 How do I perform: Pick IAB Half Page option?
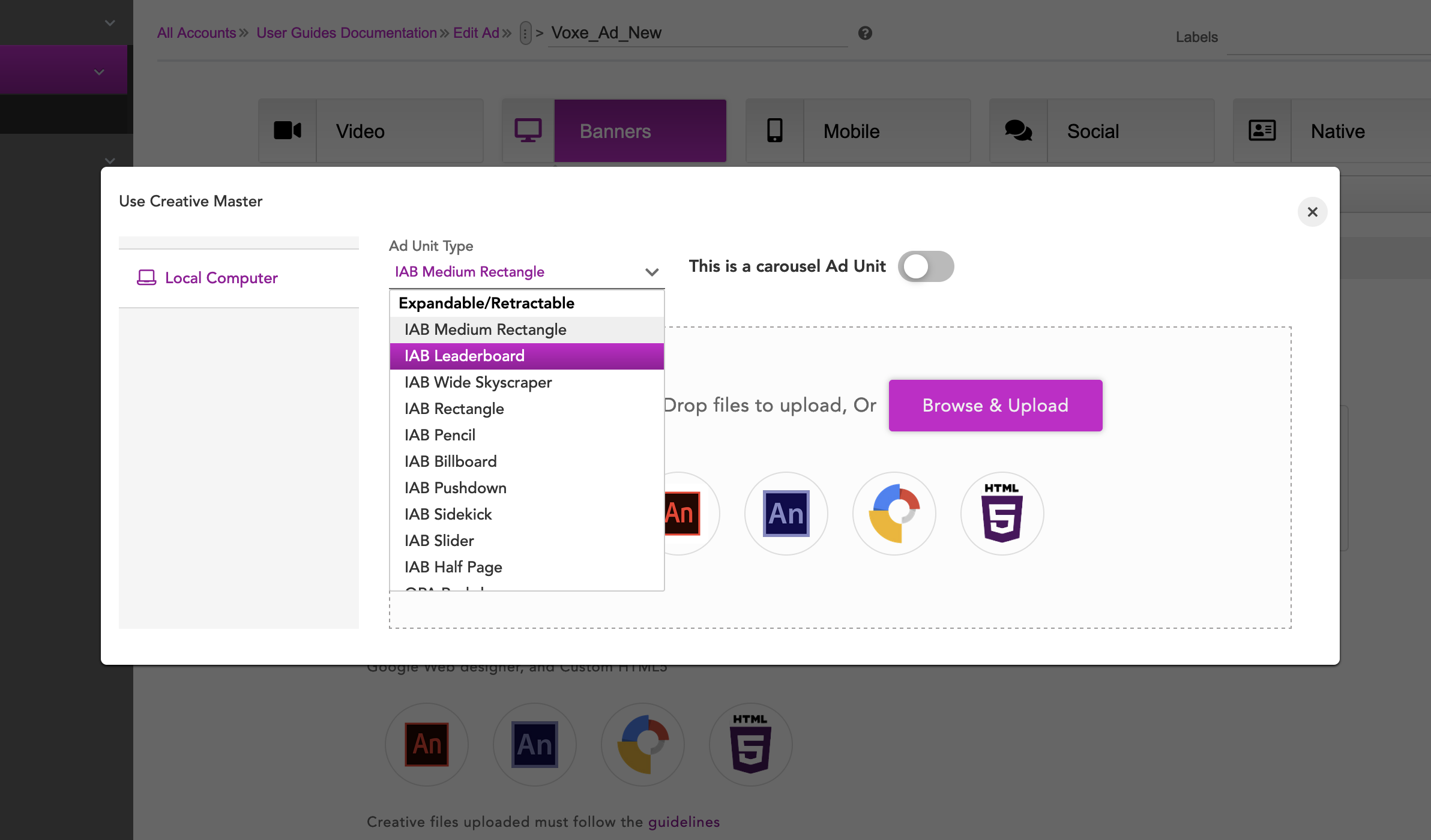pos(453,567)
